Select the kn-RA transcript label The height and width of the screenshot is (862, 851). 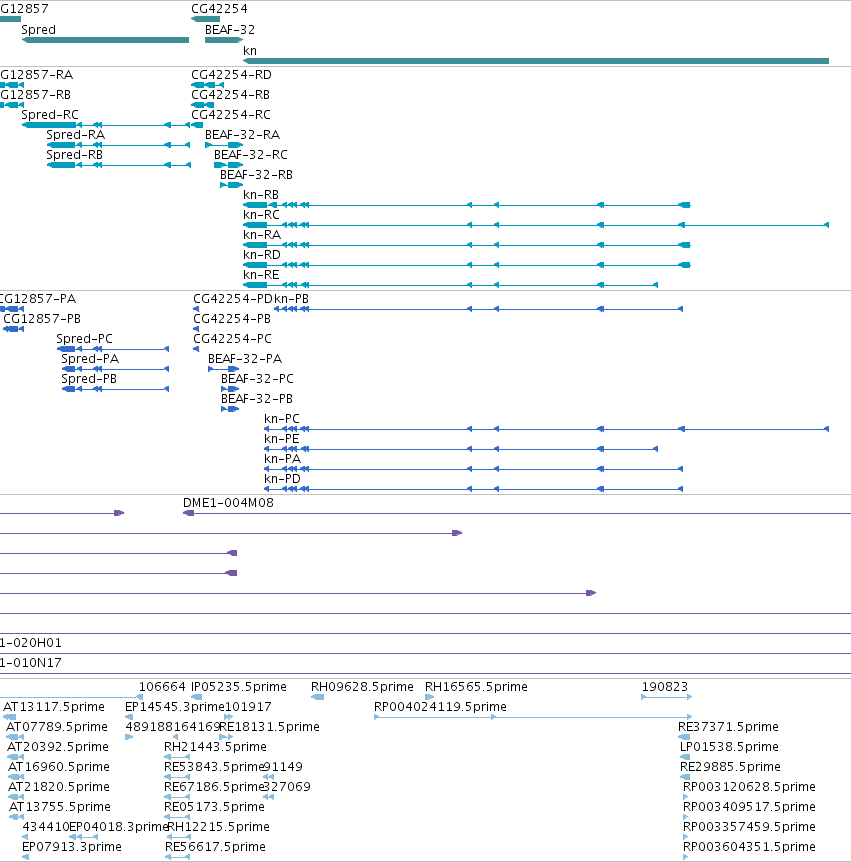[x=262, y=235]
